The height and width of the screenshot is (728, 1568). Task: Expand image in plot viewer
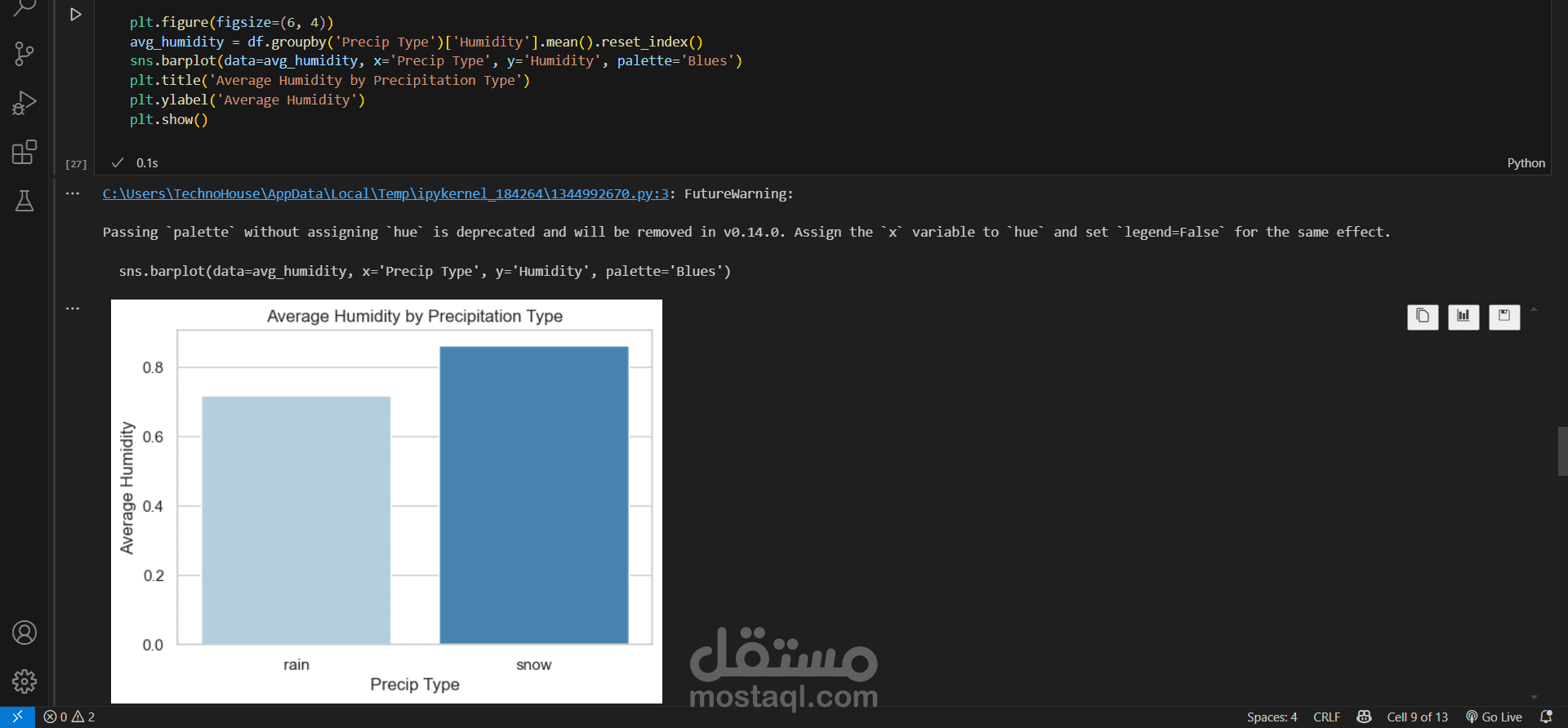click(x=1463, y=317)
